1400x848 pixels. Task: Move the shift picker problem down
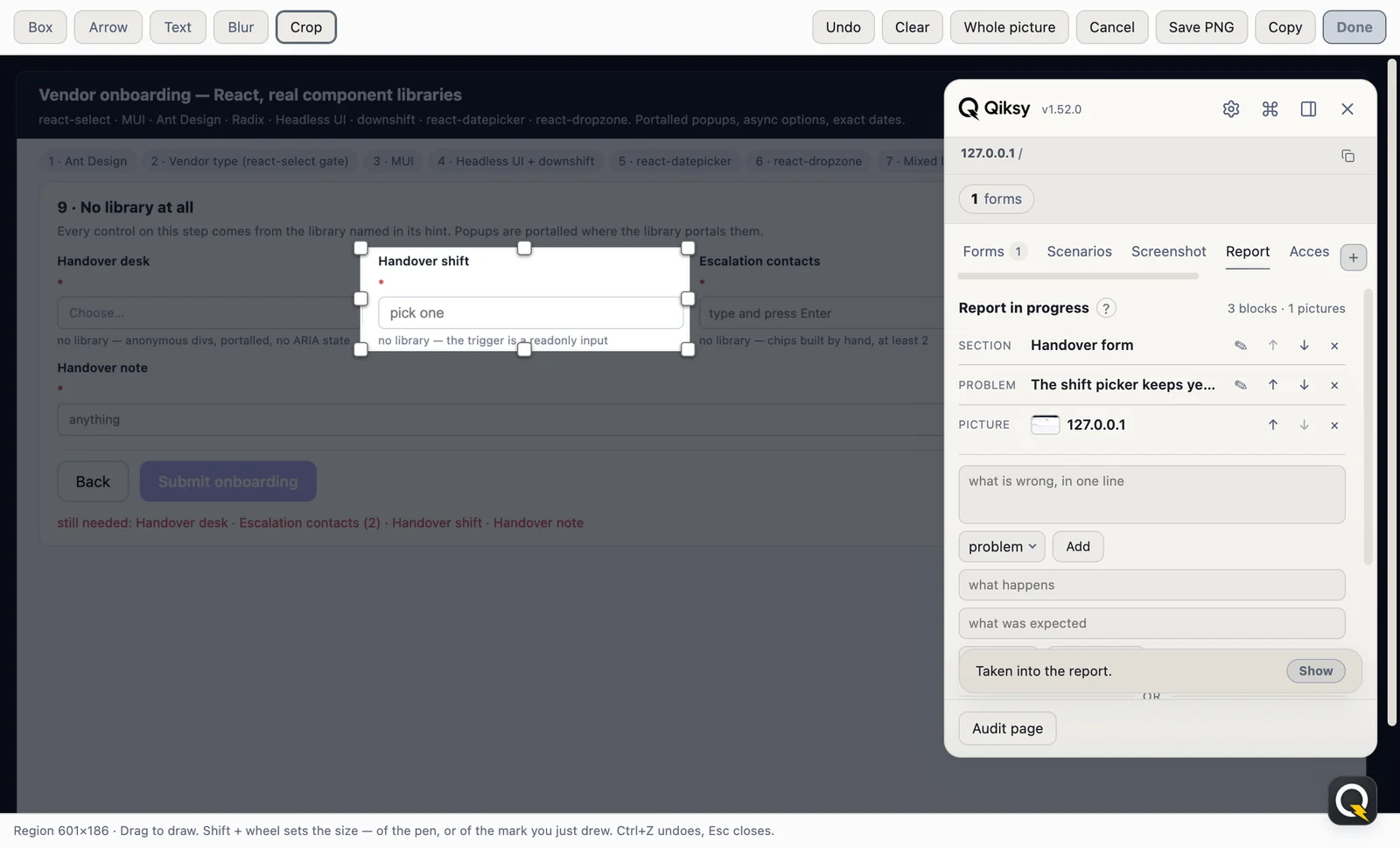(1304, 385)
